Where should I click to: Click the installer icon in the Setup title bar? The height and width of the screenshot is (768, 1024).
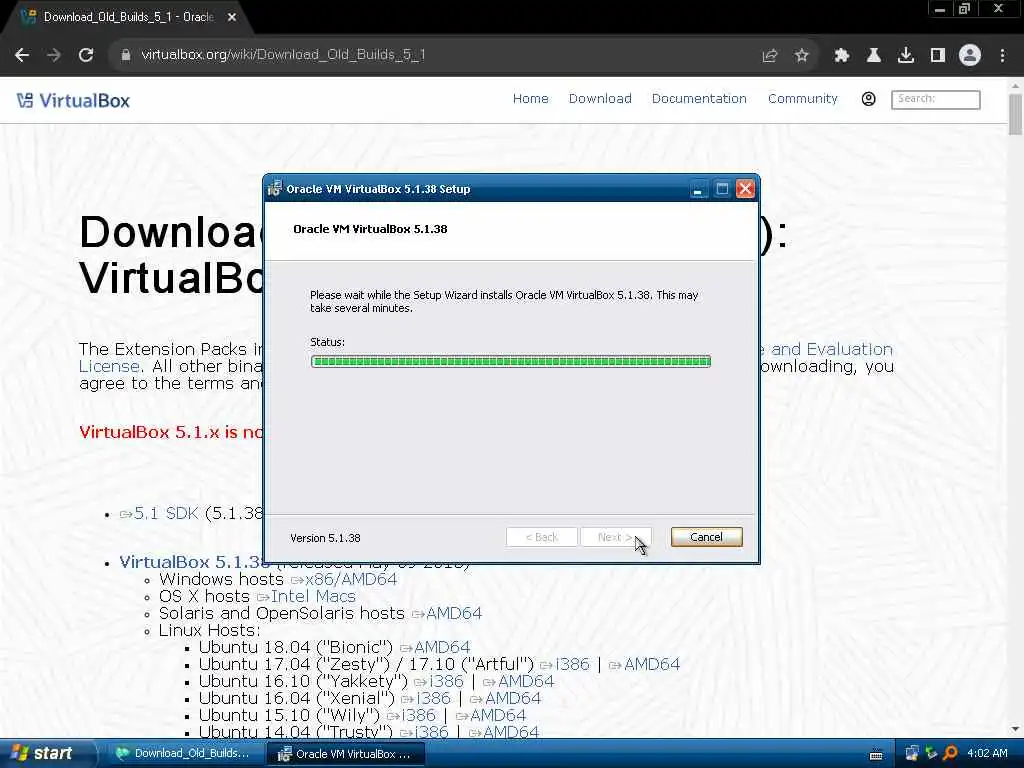click(x=275, y=189)
